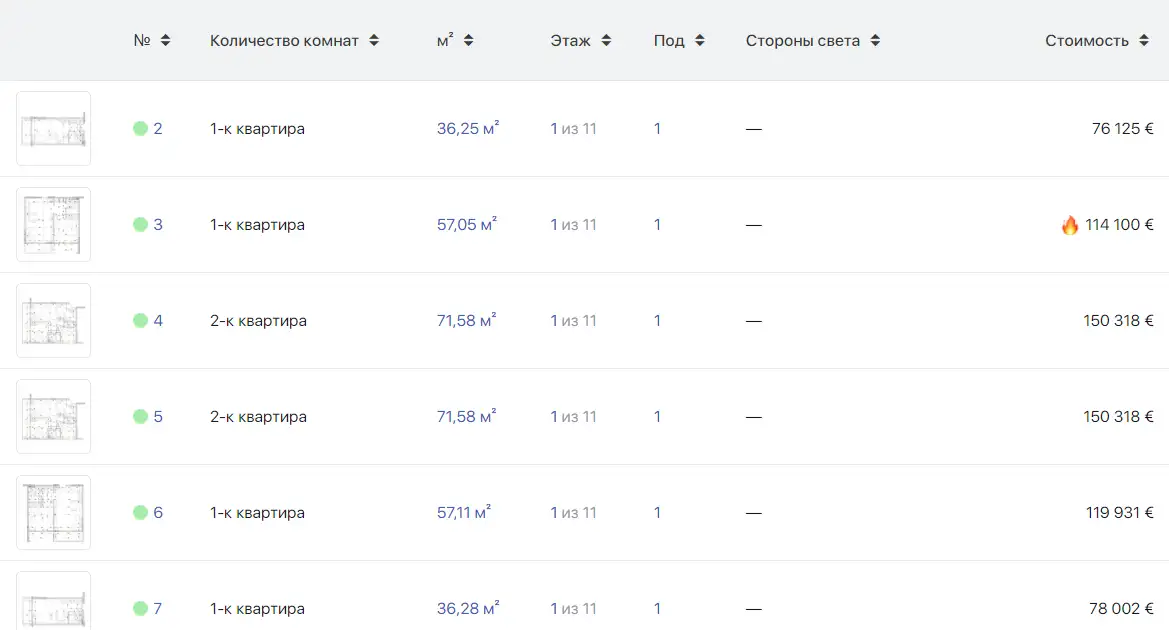Screen dimensions: 1169x630
Task: Click apartment number 7 link
Action: pos(158,609)
